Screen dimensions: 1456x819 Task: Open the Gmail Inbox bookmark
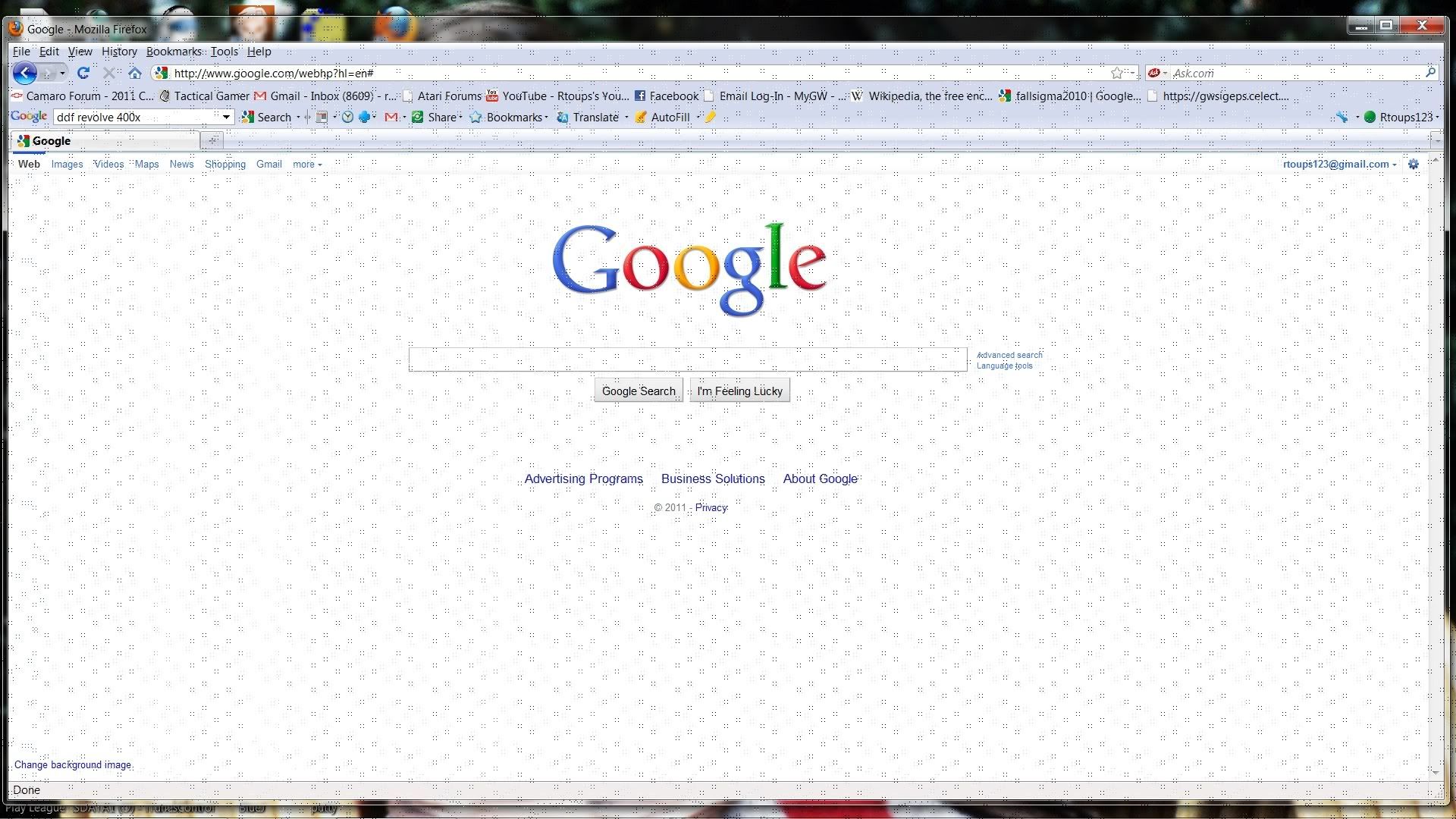tap(326, 96)
